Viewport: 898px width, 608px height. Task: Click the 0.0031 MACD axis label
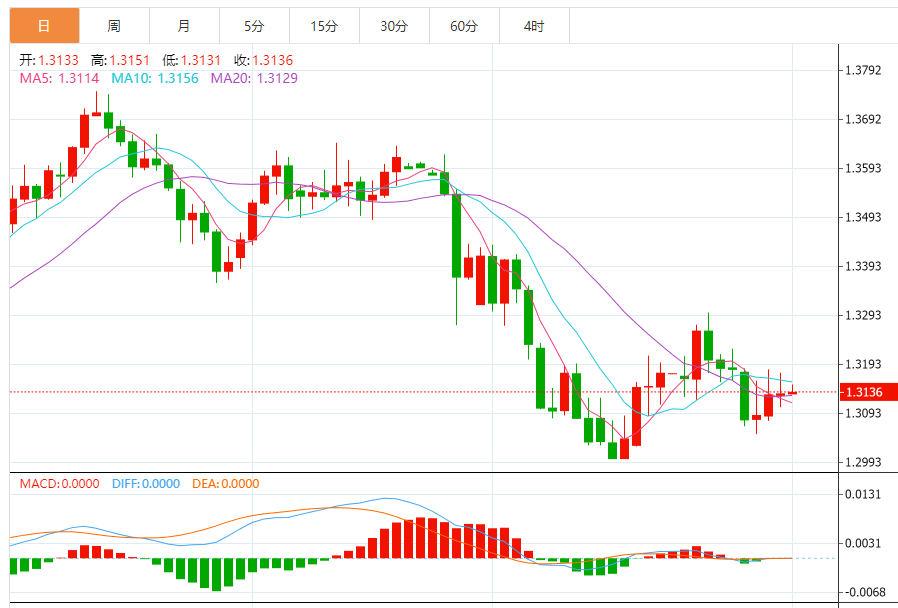point(864,543)
